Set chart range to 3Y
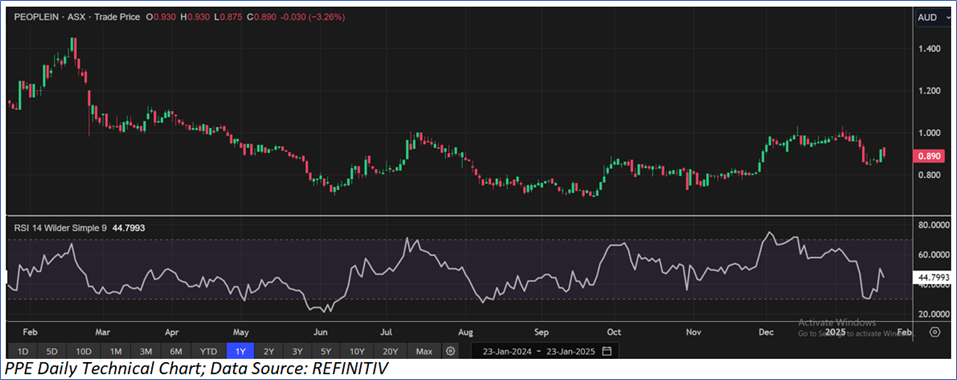Viewport: 957px width, 380px height. [x=297, y=351]
